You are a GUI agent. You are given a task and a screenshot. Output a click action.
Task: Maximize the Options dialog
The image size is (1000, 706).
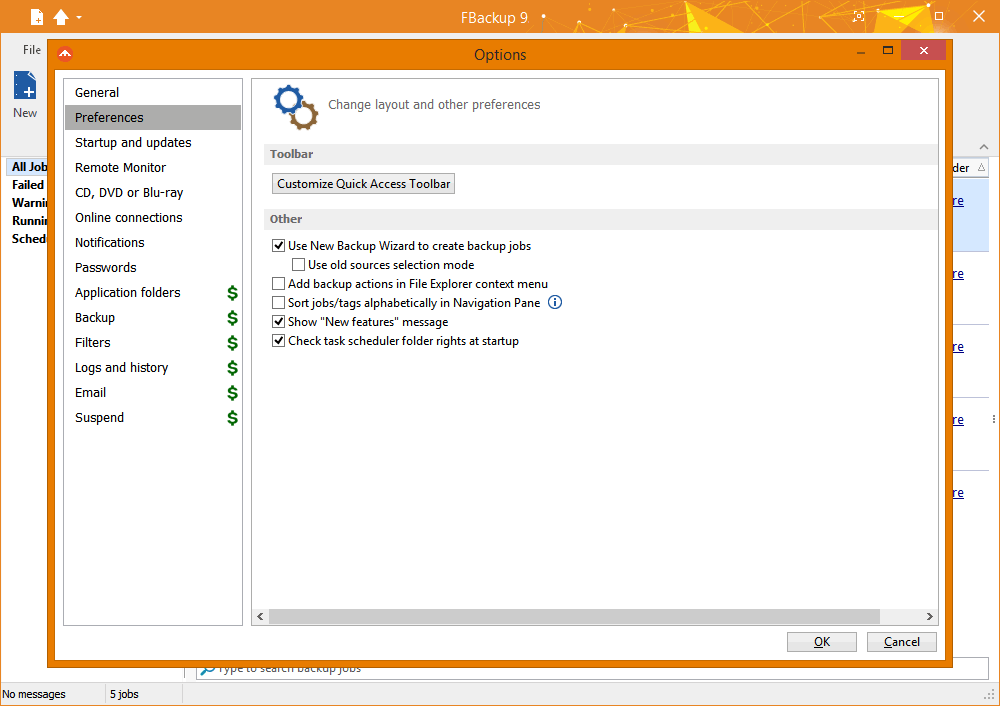pos(888,50)
